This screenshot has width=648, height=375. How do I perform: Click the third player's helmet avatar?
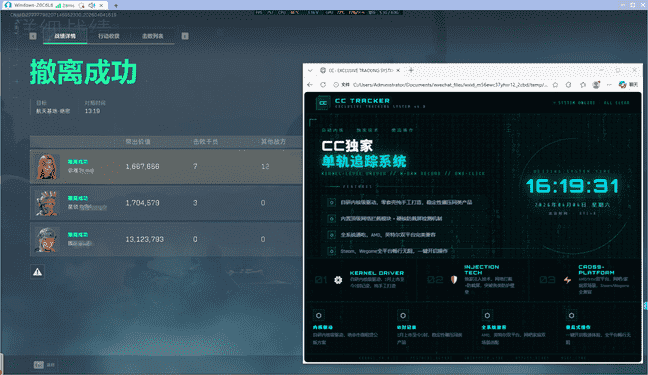47,239
